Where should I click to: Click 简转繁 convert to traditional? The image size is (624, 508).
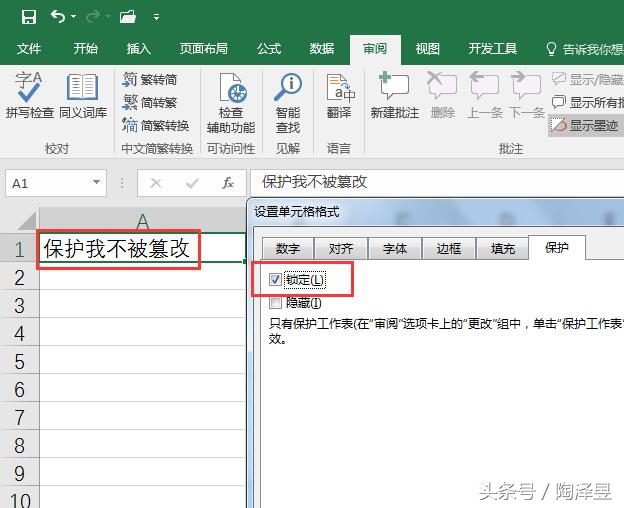(150, 103)
